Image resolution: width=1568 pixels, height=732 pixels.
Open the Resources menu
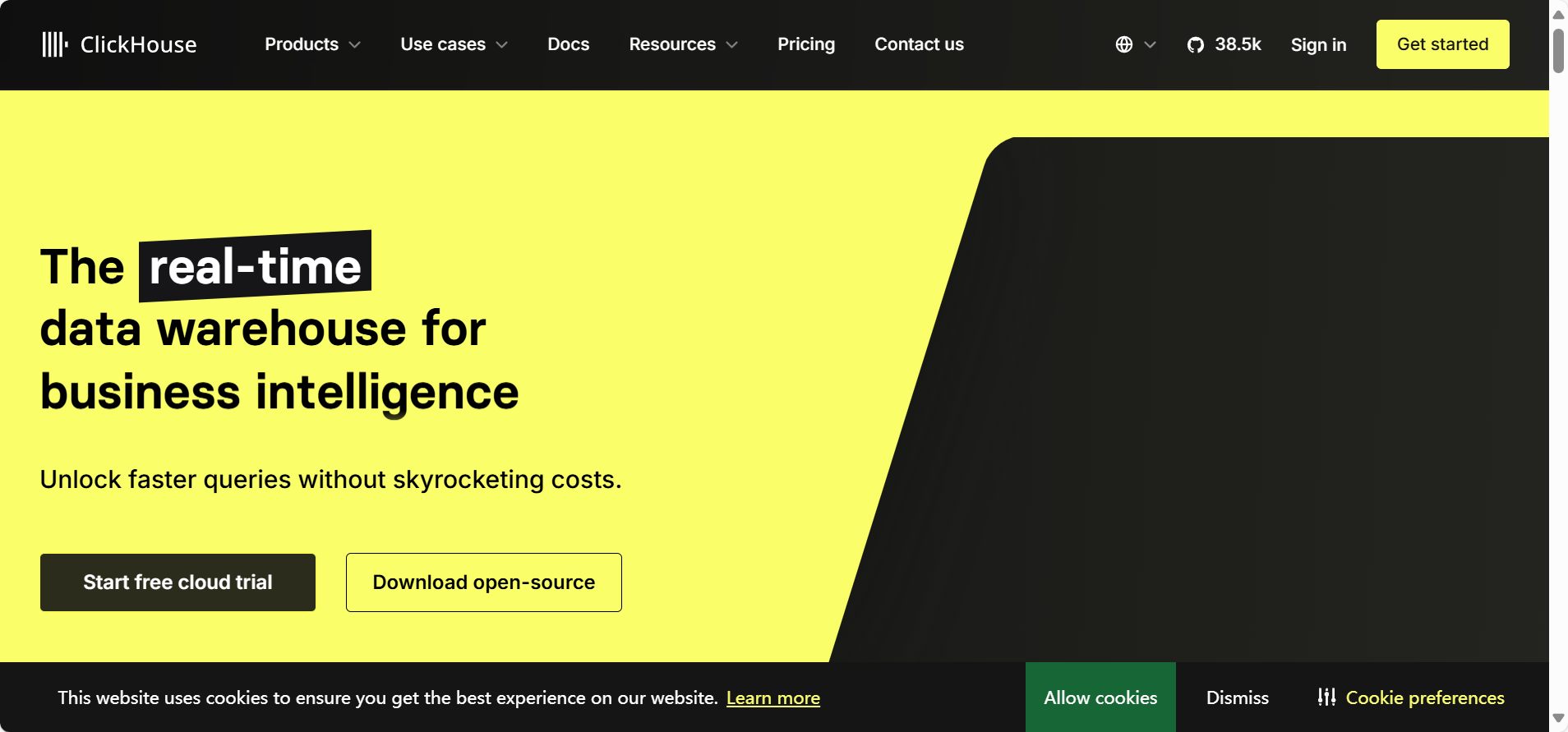point(684,44)
